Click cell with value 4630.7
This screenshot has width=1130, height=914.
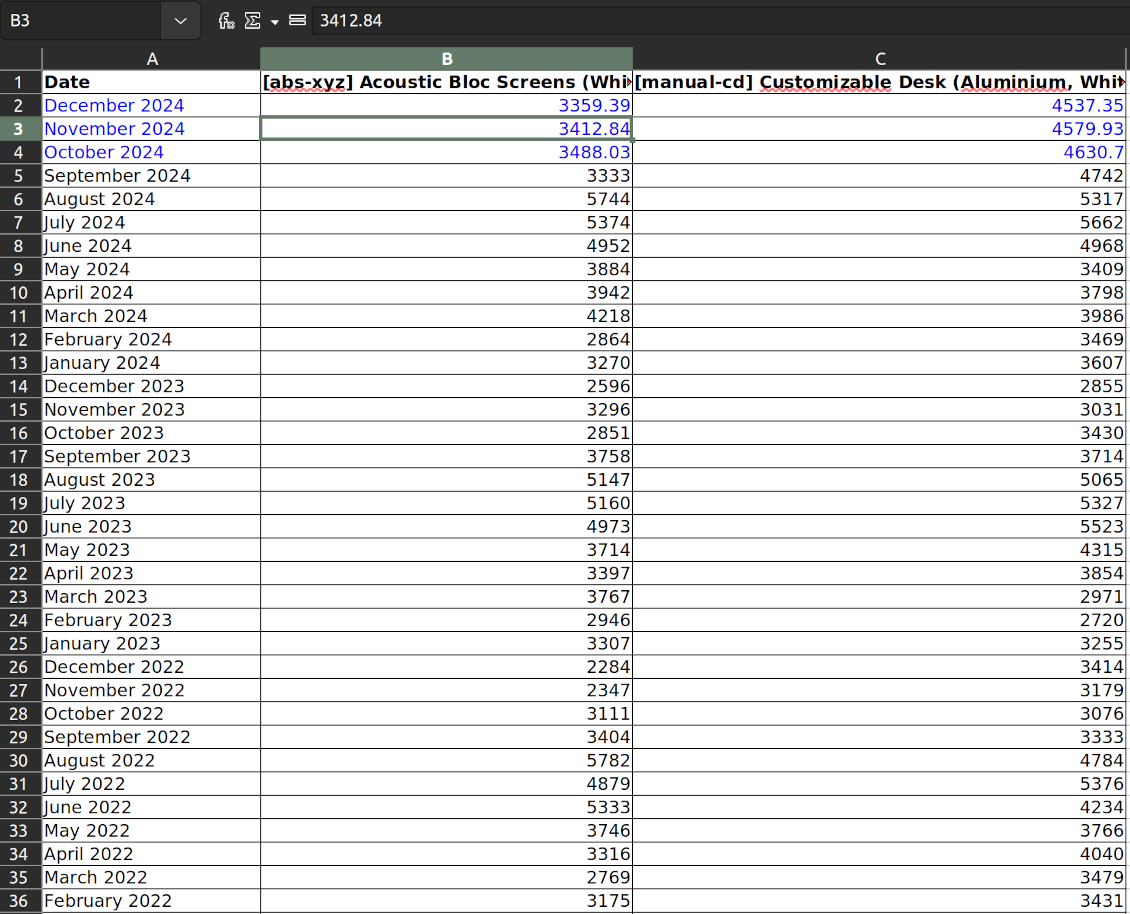coord(879,152)
